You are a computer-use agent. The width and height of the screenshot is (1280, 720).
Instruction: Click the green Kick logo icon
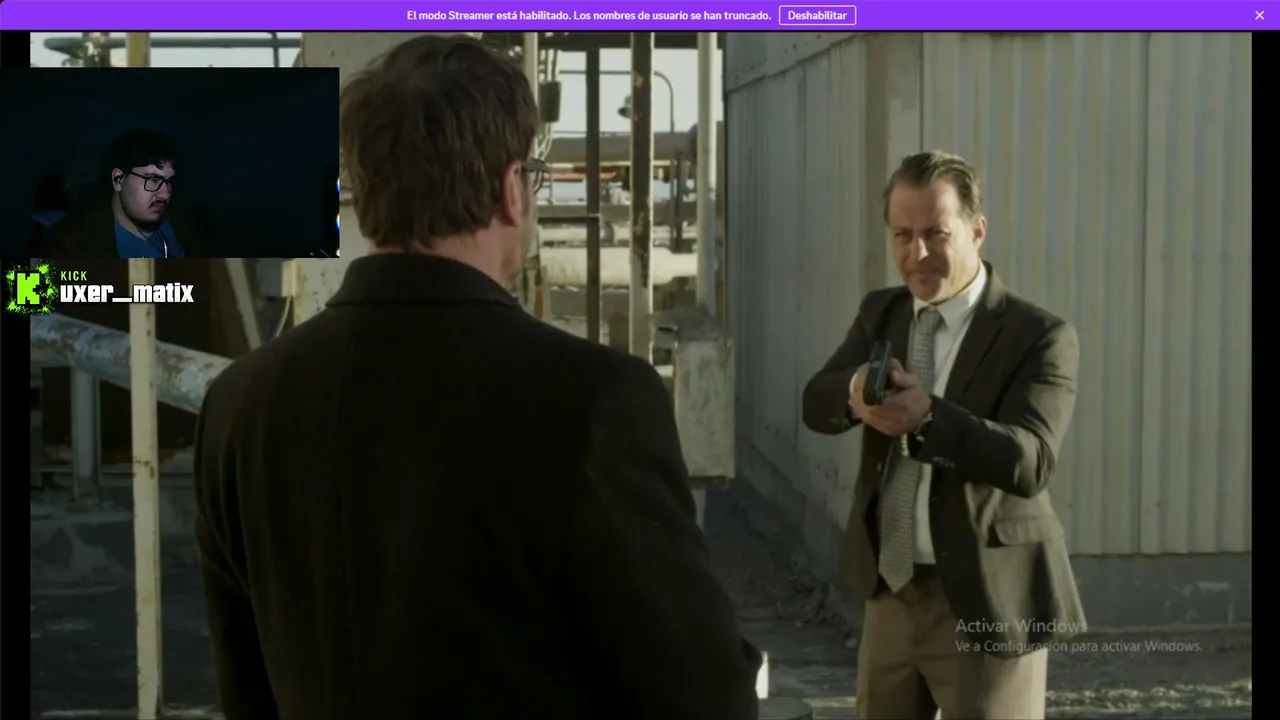pos(29,289)
